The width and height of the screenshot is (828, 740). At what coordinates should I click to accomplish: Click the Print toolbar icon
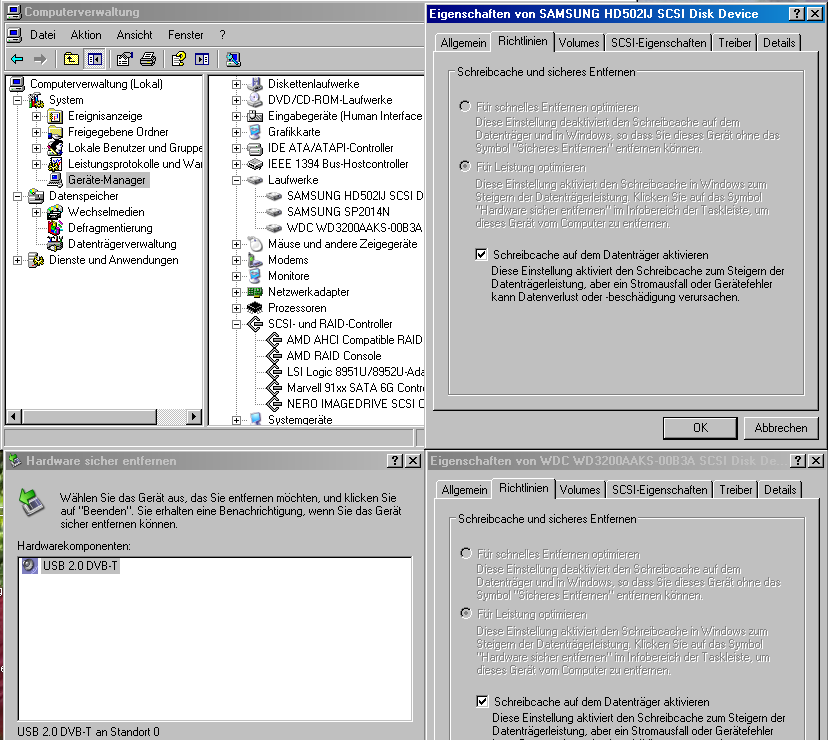click(x=148, y=59)
